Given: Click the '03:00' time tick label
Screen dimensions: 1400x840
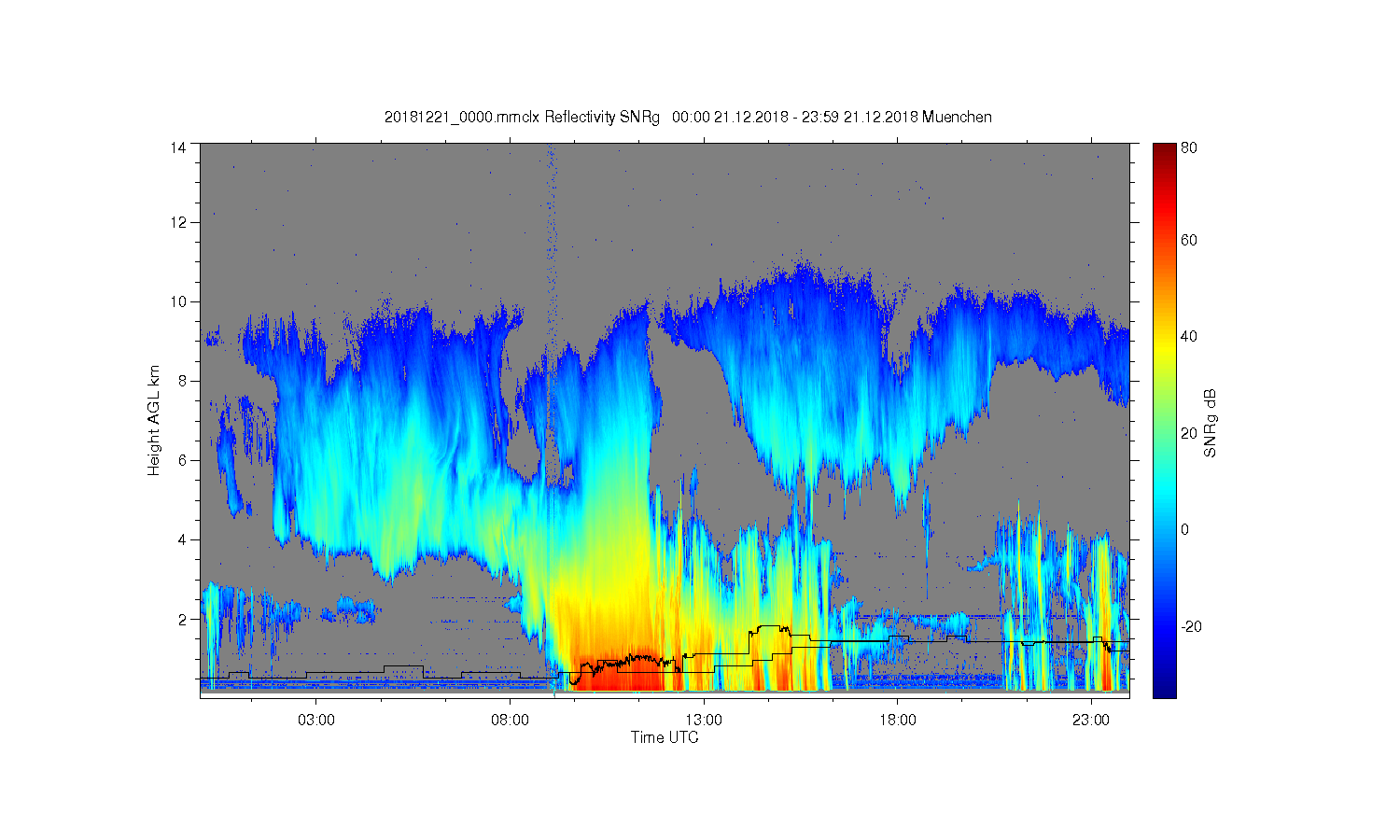Looking at the screenshot, I should 316,721.
